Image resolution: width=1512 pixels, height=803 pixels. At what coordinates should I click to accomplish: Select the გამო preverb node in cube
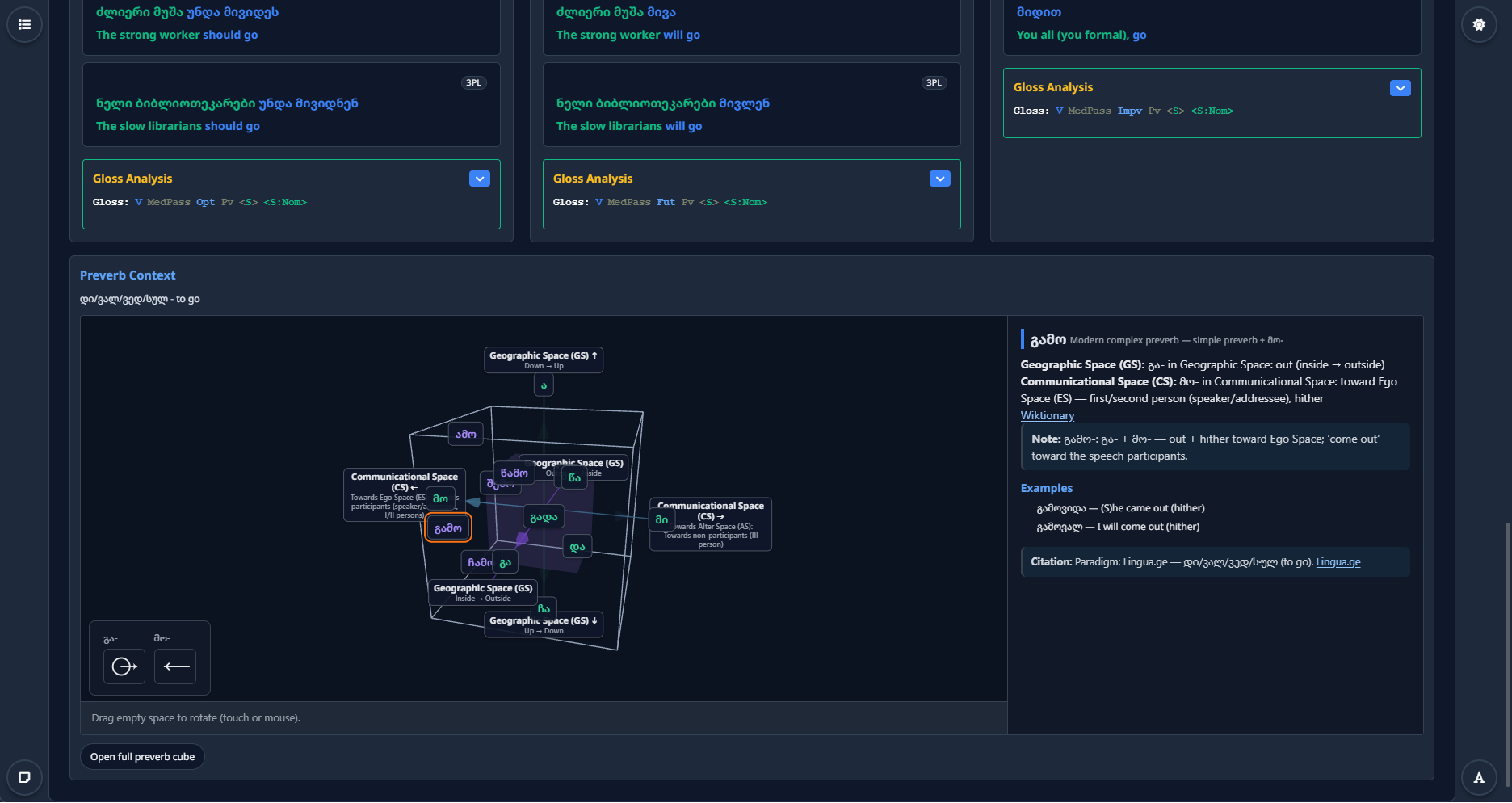pyautogui.click(x=448, y=528)
